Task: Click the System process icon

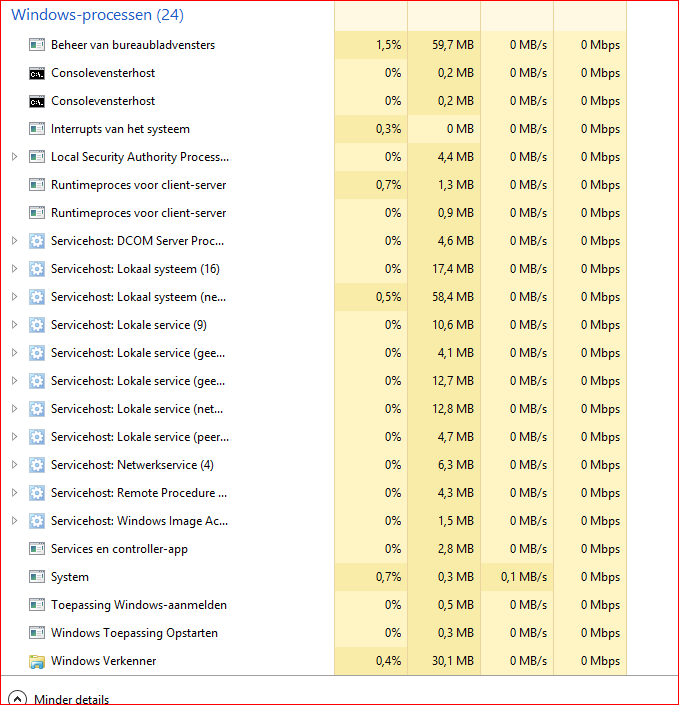Action: [x=37, y=577]
